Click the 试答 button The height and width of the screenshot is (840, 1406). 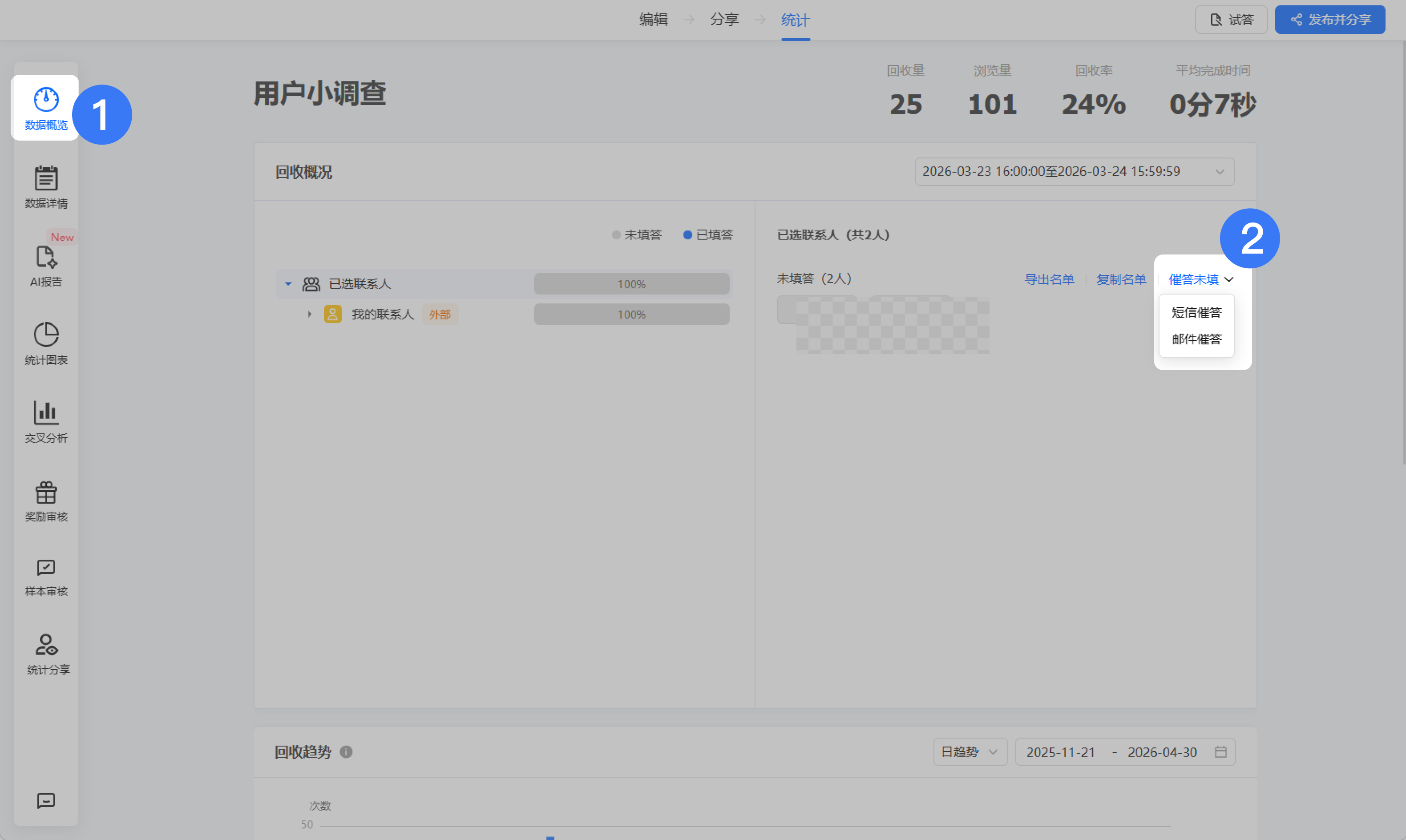point(1231,20)
